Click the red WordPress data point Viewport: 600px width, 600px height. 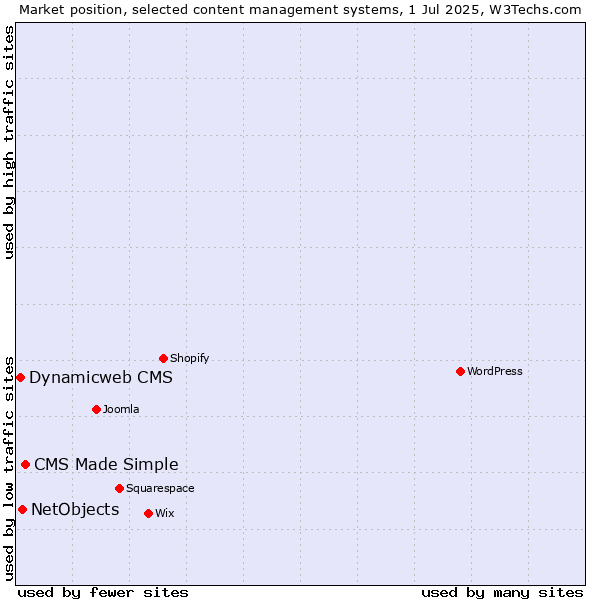point(460,372)
